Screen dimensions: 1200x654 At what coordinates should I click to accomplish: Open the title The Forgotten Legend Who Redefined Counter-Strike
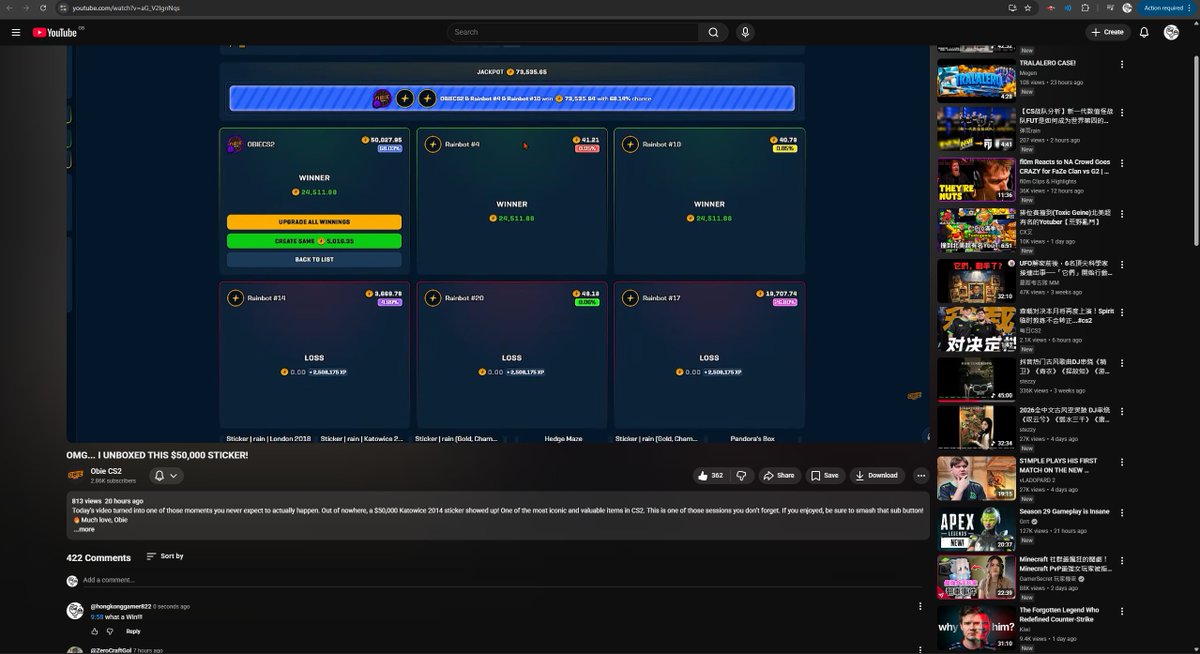click(x=1059, y=614)
